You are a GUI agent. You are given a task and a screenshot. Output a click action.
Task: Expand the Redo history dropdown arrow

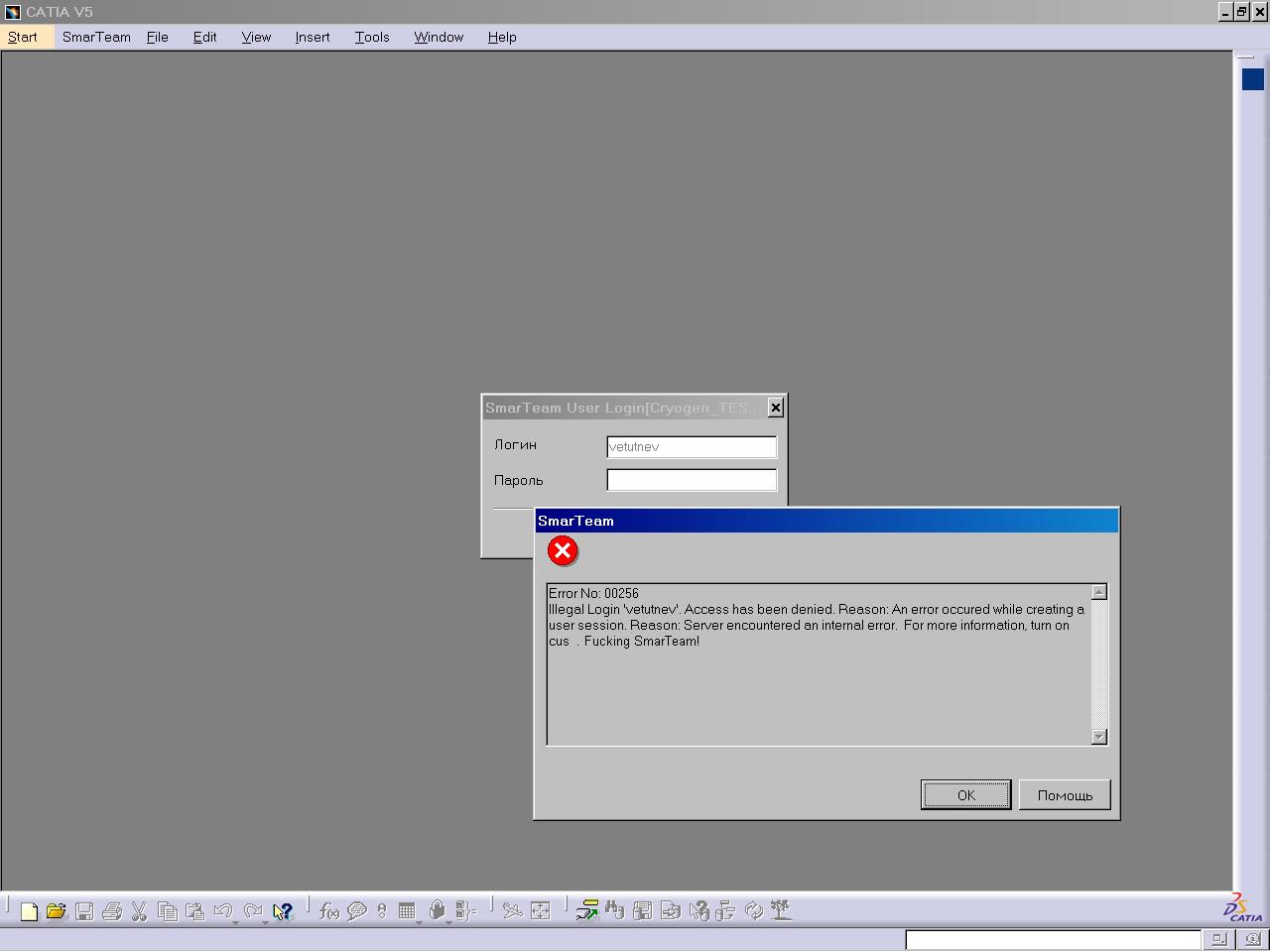pyautogui.click(x=266, y=922)
